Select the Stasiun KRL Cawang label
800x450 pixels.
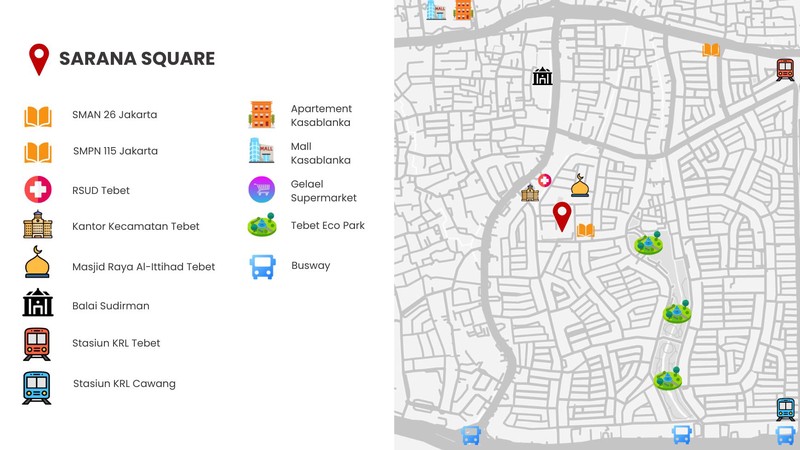tap(124, 384)
